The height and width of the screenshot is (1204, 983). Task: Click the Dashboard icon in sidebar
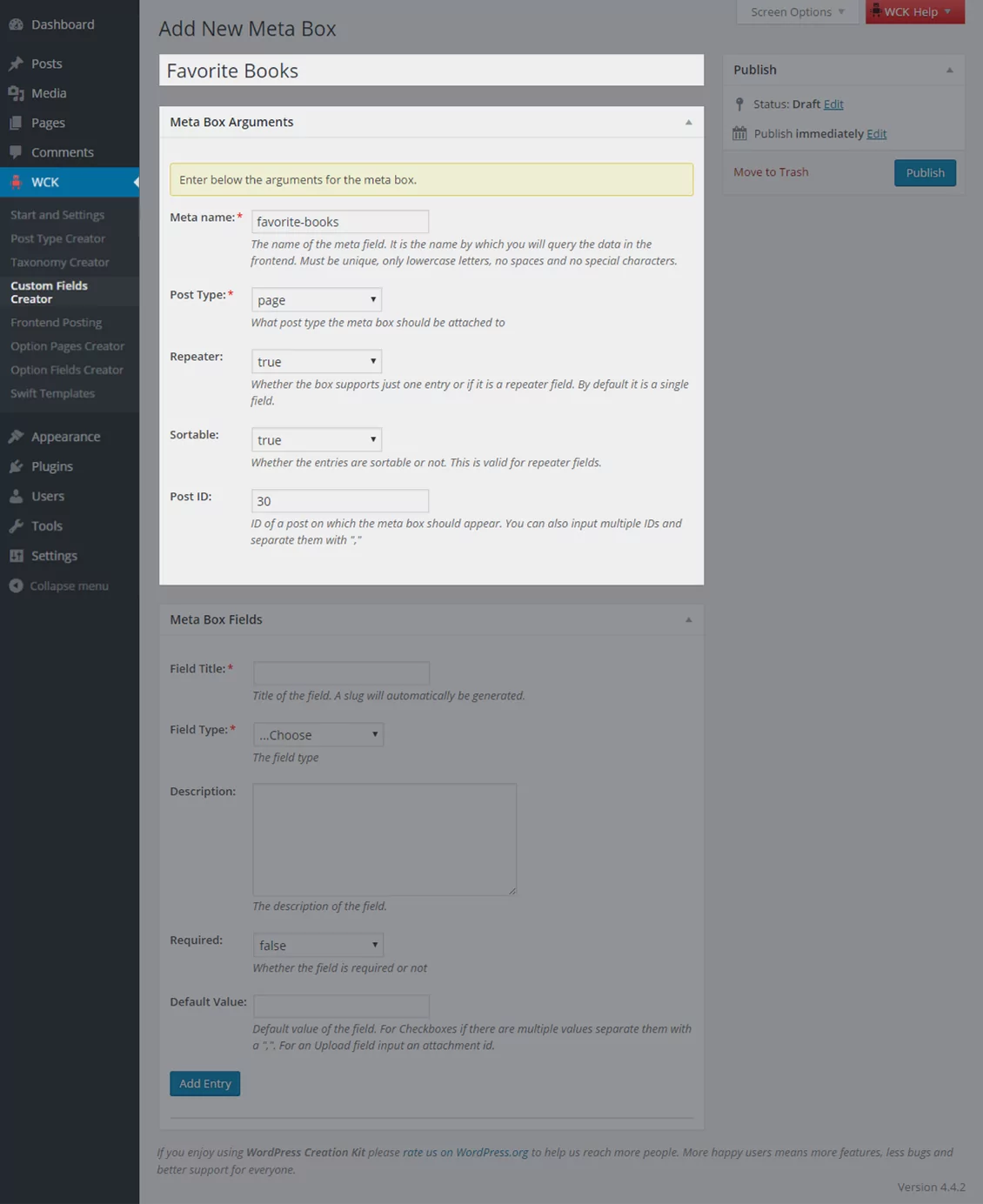click(x=16, y=24)
